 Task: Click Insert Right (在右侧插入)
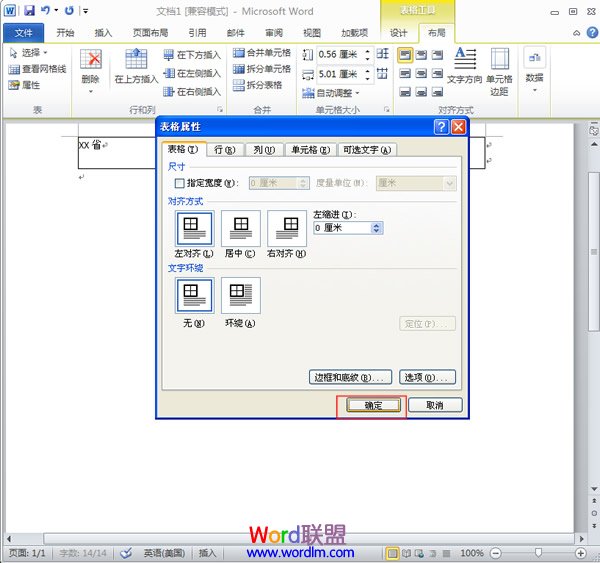click(x=192, y=91)
